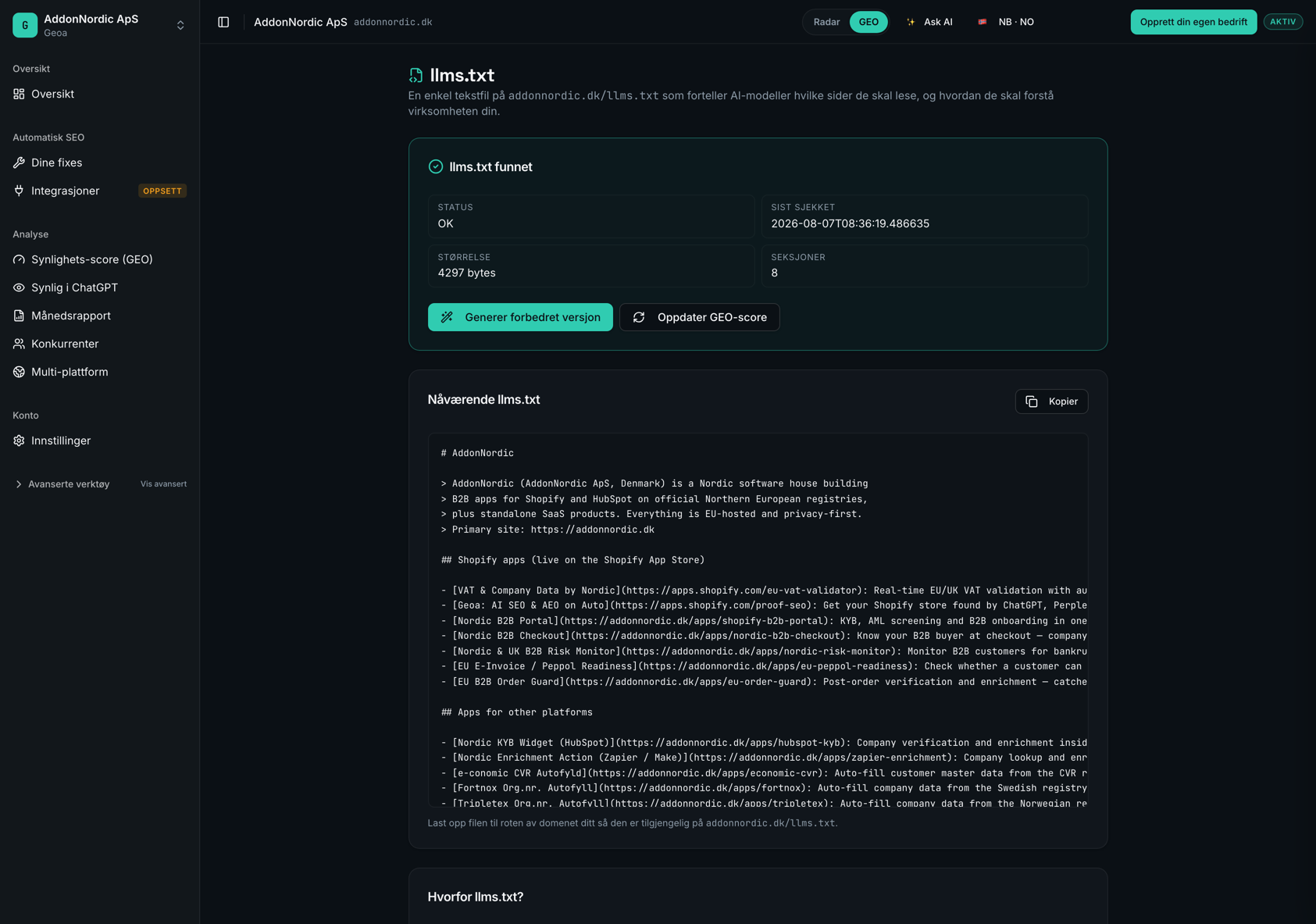1316x924 pixels.
Task: Open Innstillinger gear icon
Action: tap(19, 441)
